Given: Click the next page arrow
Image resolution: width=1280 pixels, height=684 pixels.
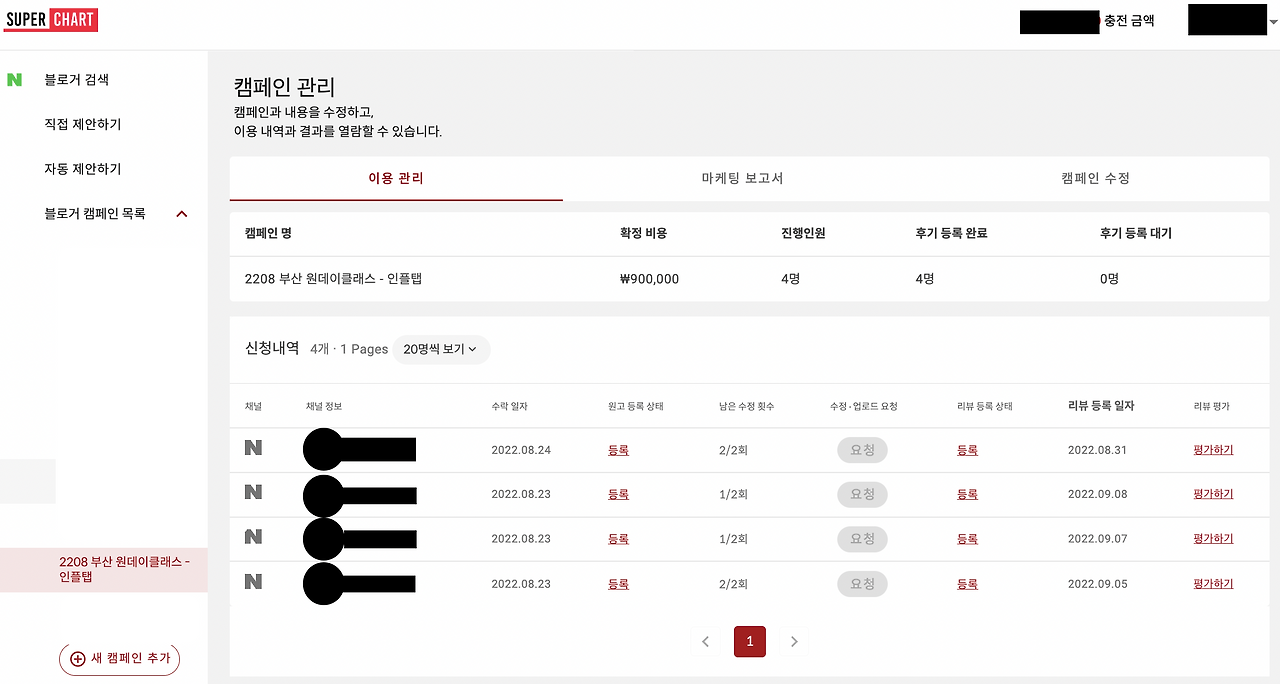Looking at the screenshot, I should (x=794, y=641).
